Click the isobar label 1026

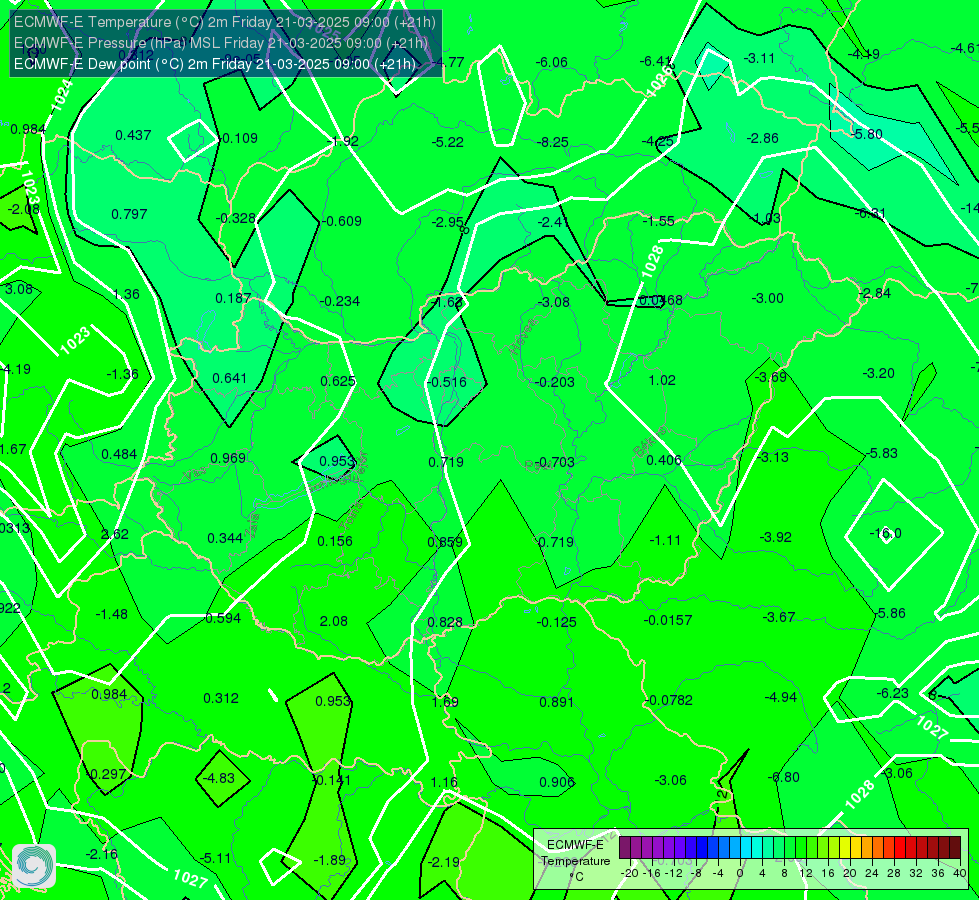659,82
